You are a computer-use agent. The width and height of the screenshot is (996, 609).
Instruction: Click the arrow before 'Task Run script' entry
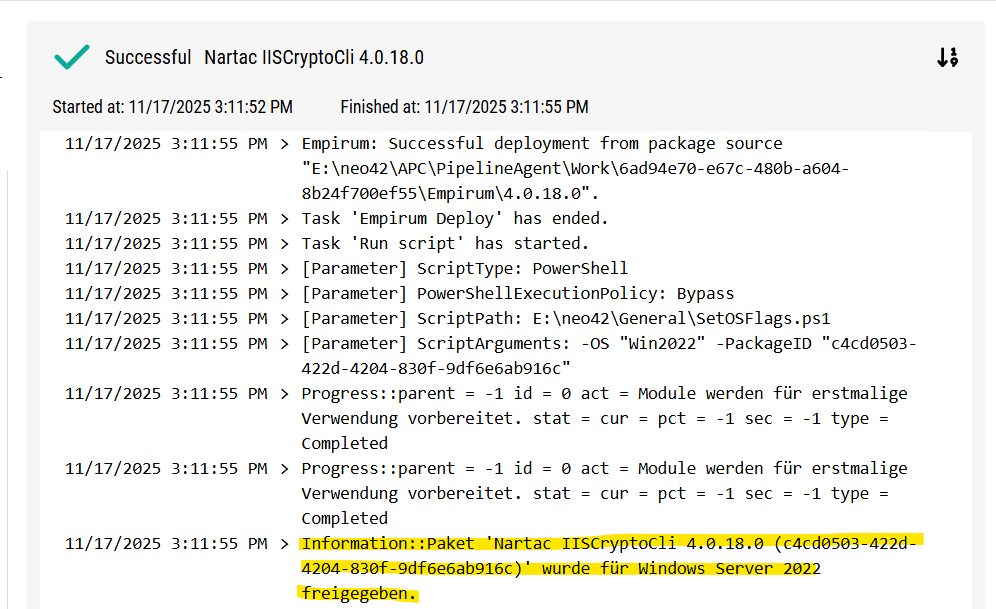pyautogui.click(x=285, y=244)
